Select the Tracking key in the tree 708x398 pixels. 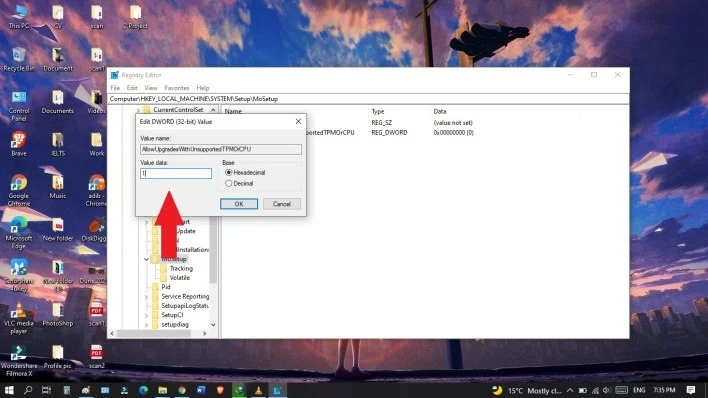click(181, 269)
